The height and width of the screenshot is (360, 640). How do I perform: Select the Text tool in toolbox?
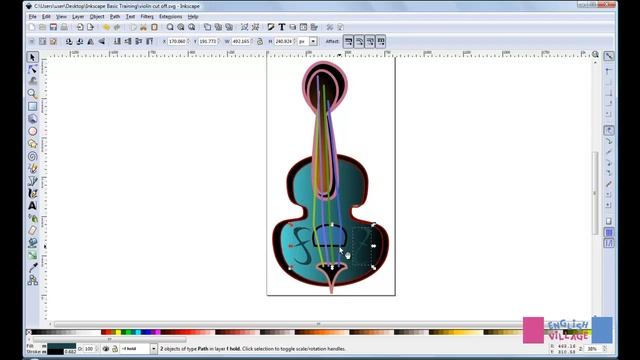click(x=33, y=206)
